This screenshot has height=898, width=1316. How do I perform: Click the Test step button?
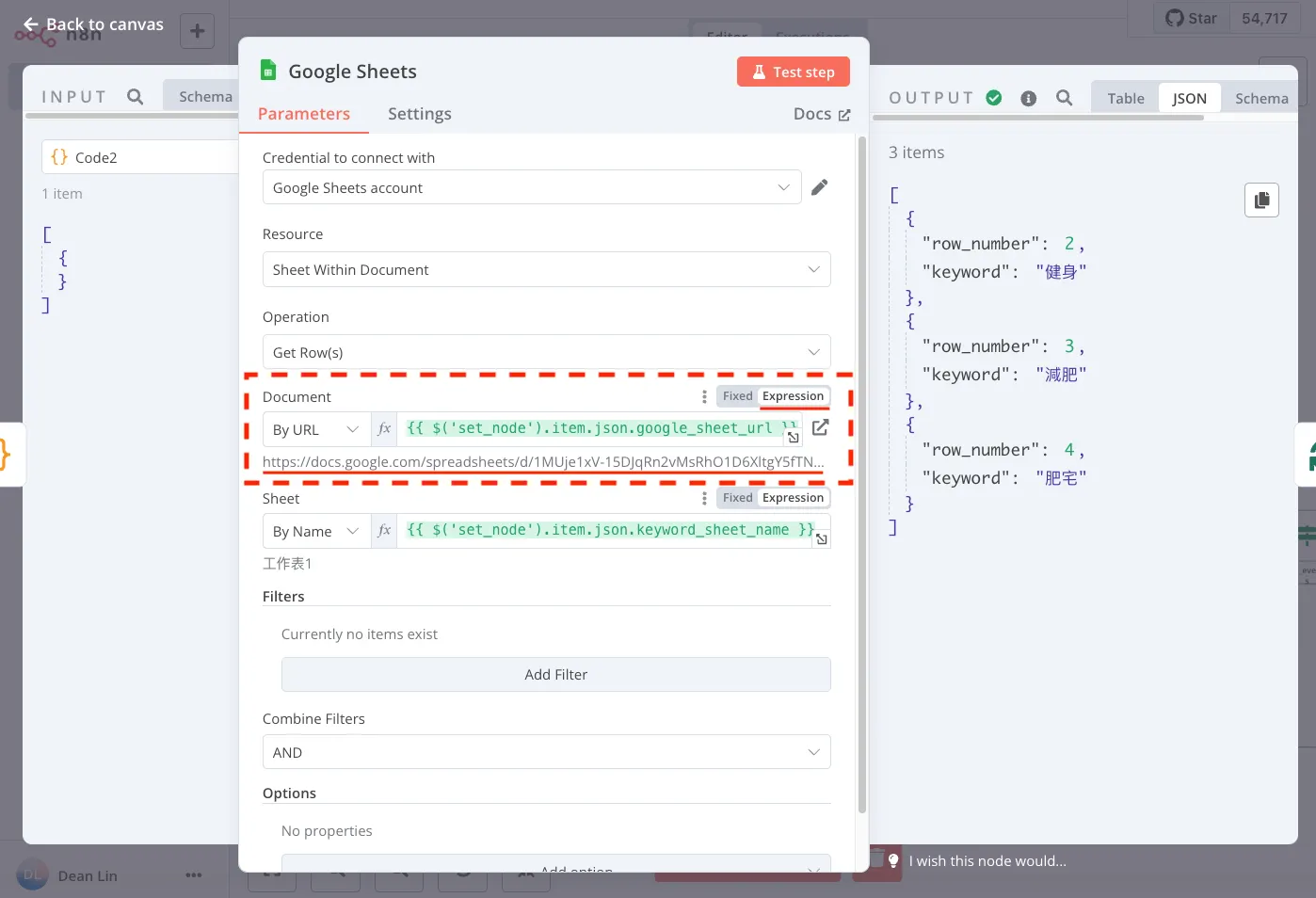pyautogui.click(x=794, y=72)
